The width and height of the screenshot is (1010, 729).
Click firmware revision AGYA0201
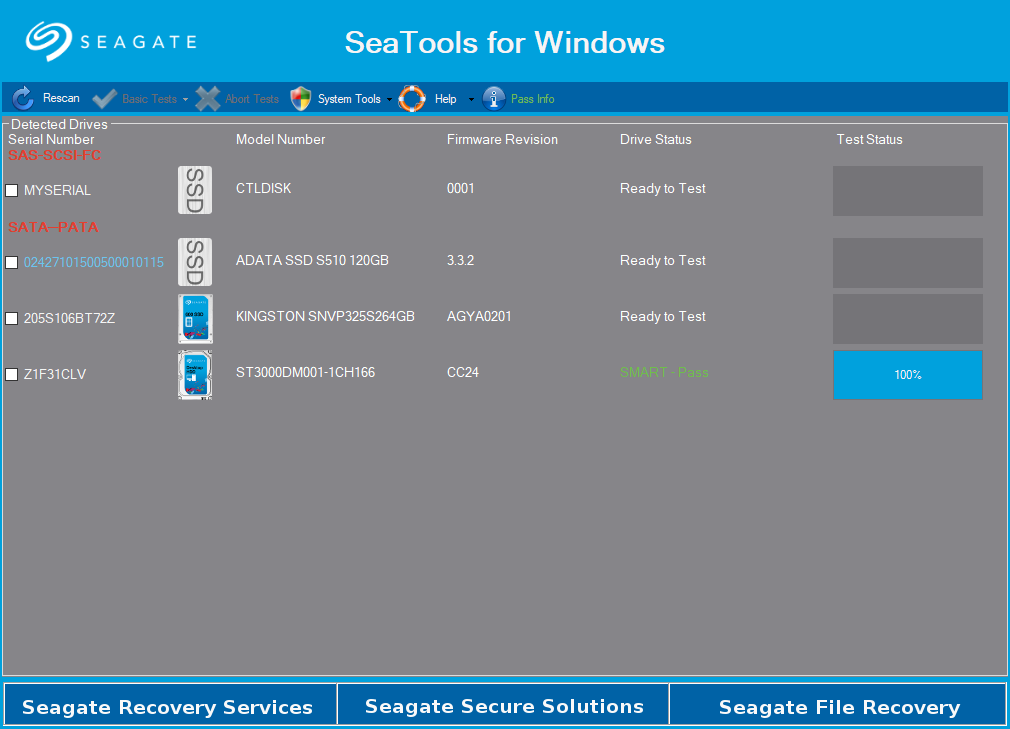click(479, 316)
